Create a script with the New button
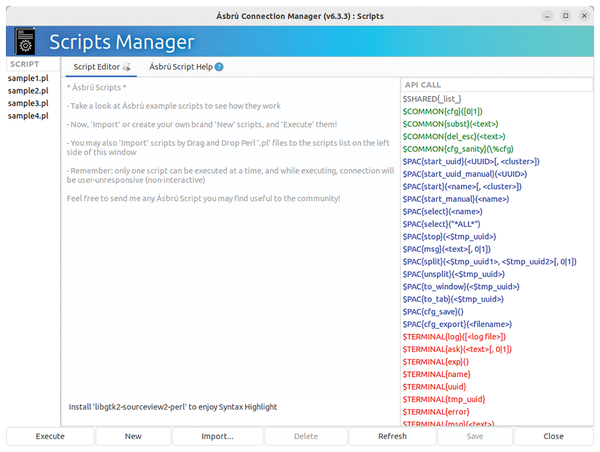Viewport: 600px width, 452px height. click(133, 436)
